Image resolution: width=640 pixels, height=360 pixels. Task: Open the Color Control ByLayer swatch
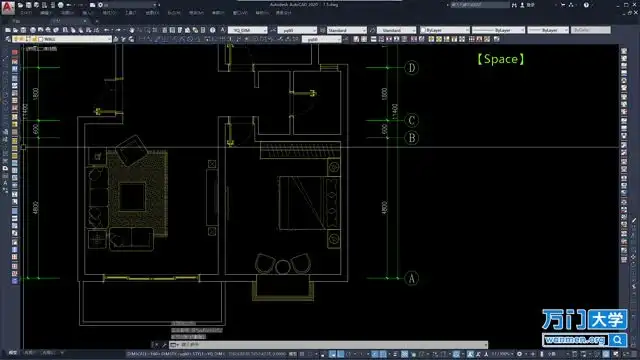click(x=423, y=30)
